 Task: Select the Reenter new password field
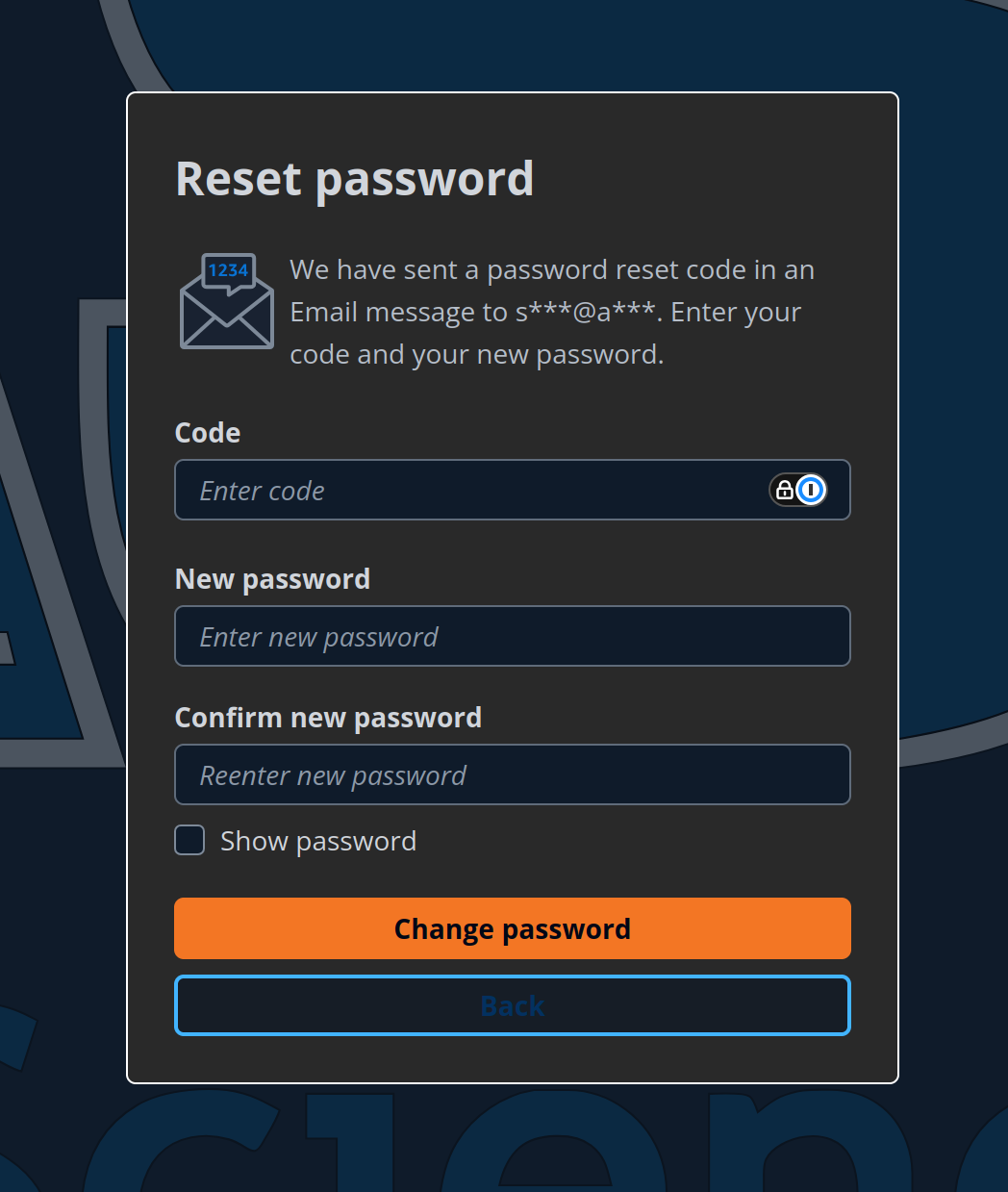pyautogui.click(x=513, y=774)
